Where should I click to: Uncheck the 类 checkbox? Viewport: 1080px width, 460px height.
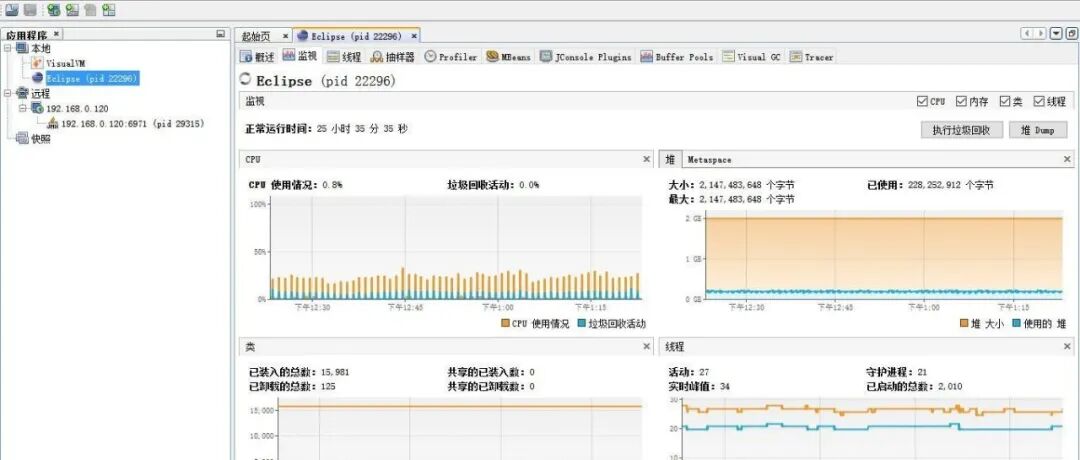(1005, 101)
